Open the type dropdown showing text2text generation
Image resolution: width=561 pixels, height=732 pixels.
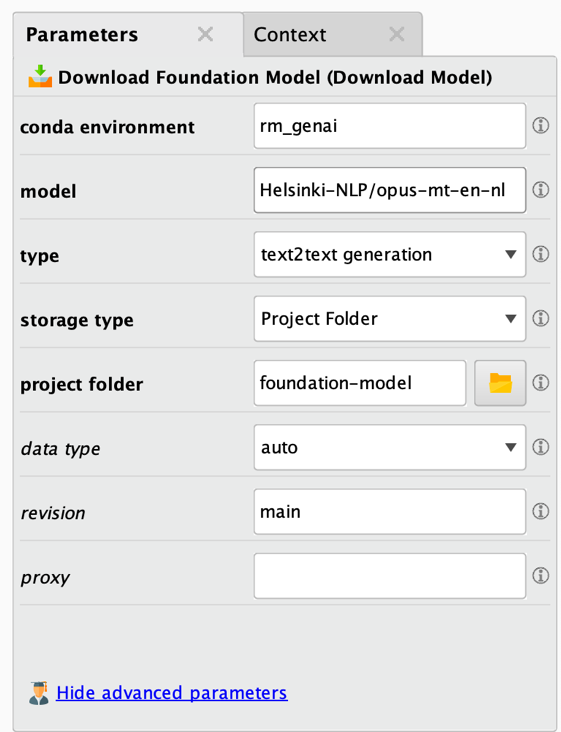point(390,254)
